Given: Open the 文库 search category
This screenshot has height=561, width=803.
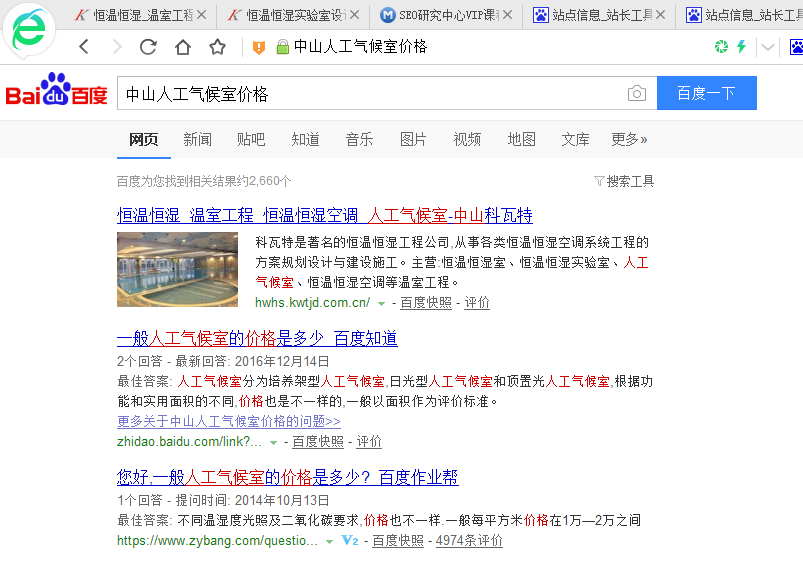Looking at the screenshot, I should 575,139.
